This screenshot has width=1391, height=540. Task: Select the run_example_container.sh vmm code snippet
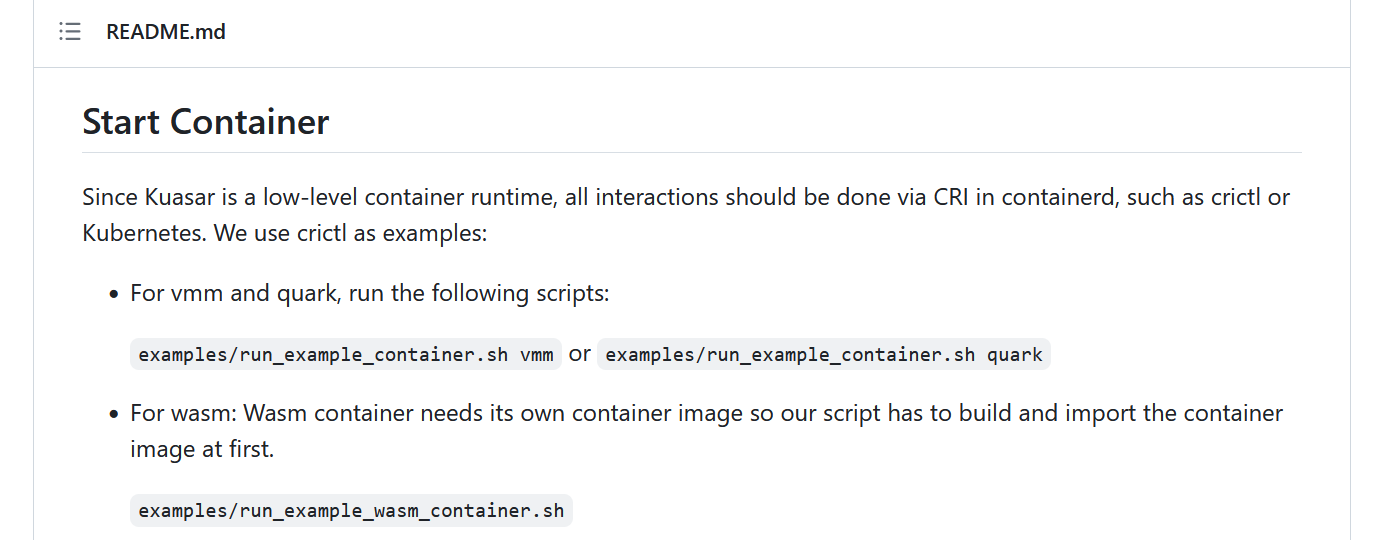tap(346, 354)
